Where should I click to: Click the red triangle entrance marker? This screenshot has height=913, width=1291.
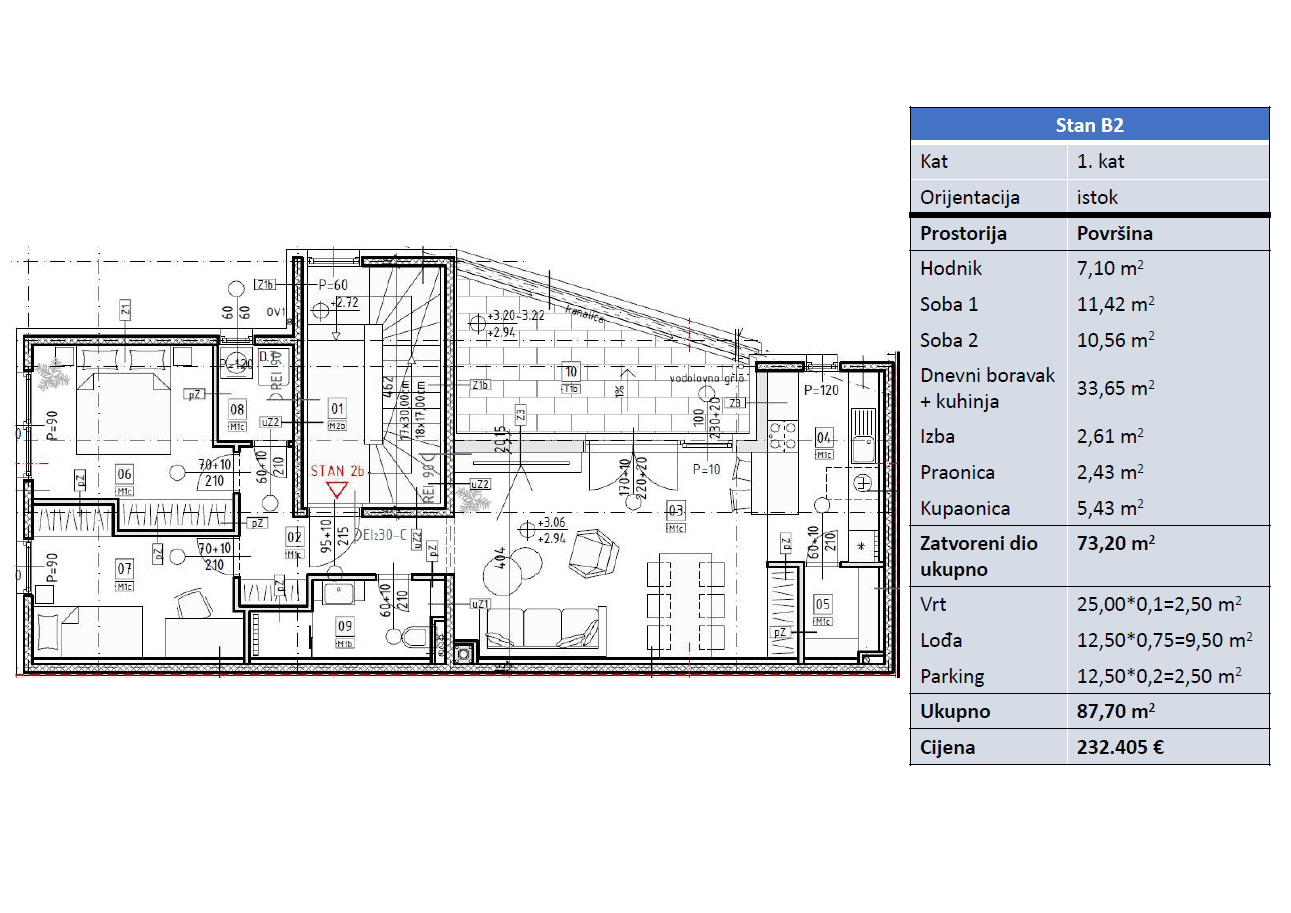pyautogui.click(x=338, y=489)
